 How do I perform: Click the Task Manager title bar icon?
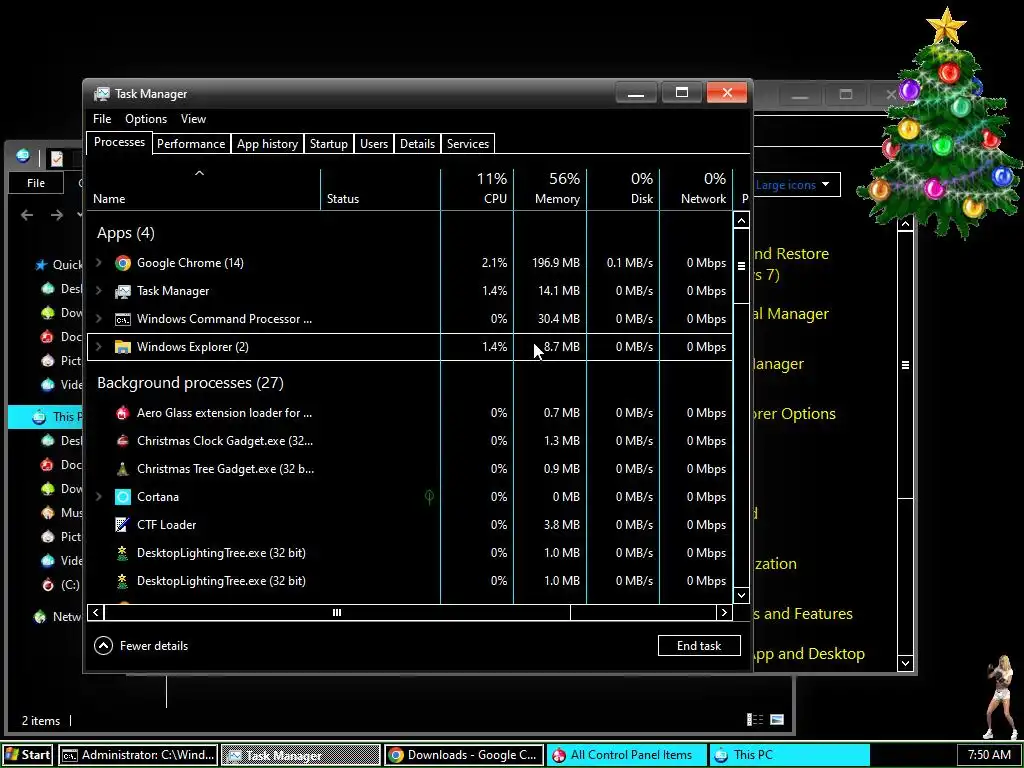pos(101,94)
